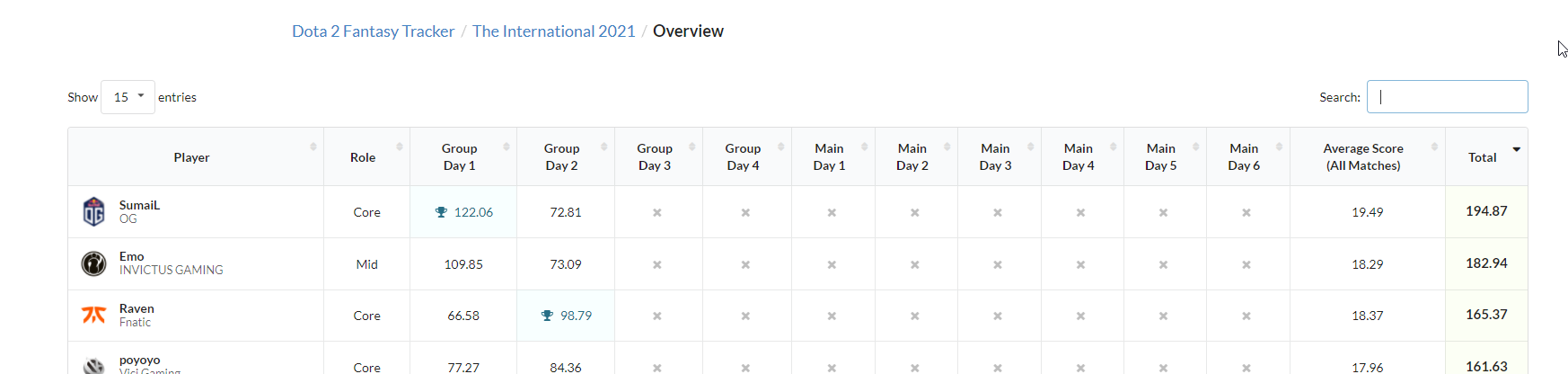Click the Invictus Gaming team logo
1568x374 pixels.
point(93,263)
